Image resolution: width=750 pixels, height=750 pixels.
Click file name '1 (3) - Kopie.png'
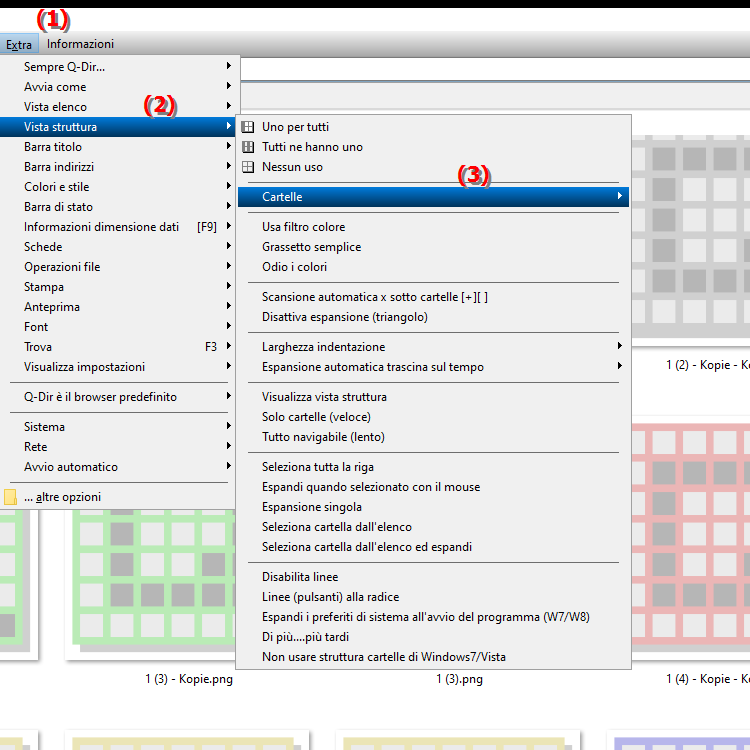click(x=189, y=679)
